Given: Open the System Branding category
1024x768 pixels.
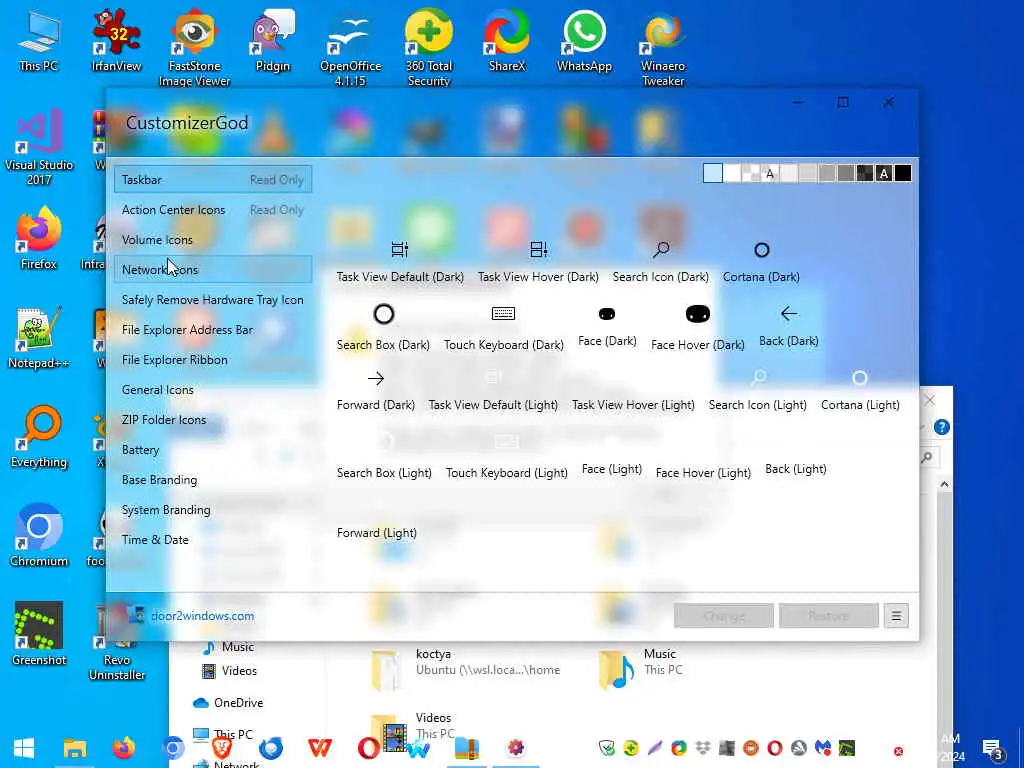Looking at the screenshot, I should point(213,510).
